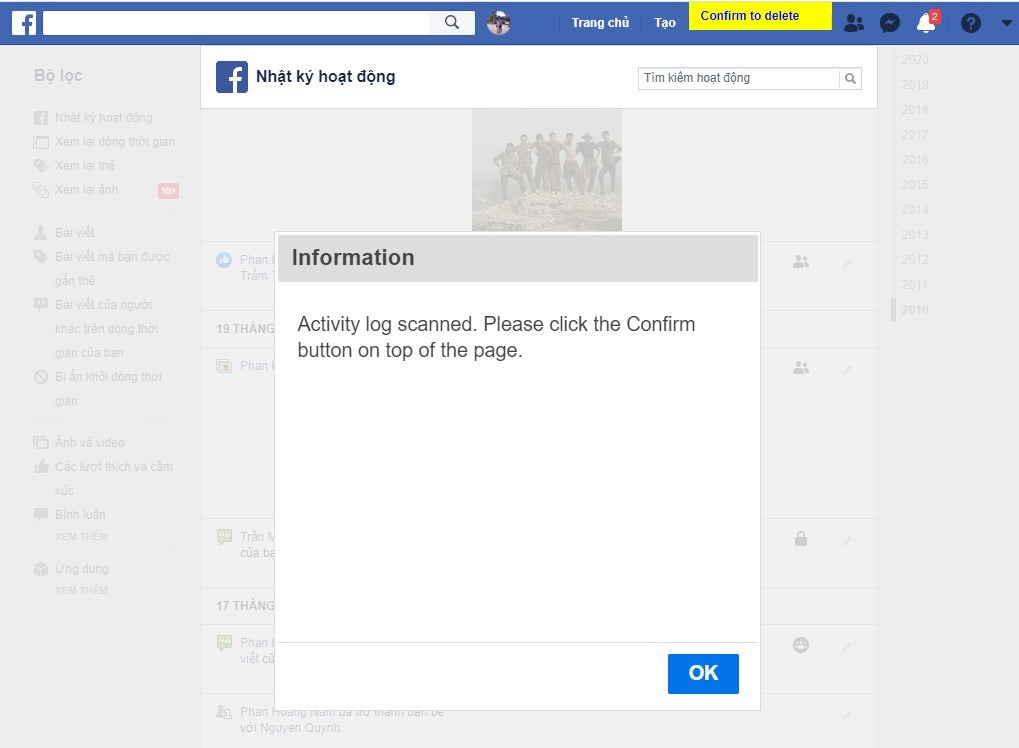
Task: Open the Facebook logo home icon
Action: [24, 23]
